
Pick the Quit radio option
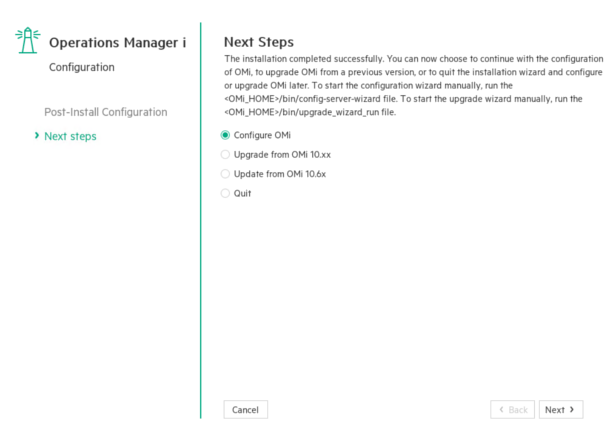pyautogui.click(x=225, y=193)
